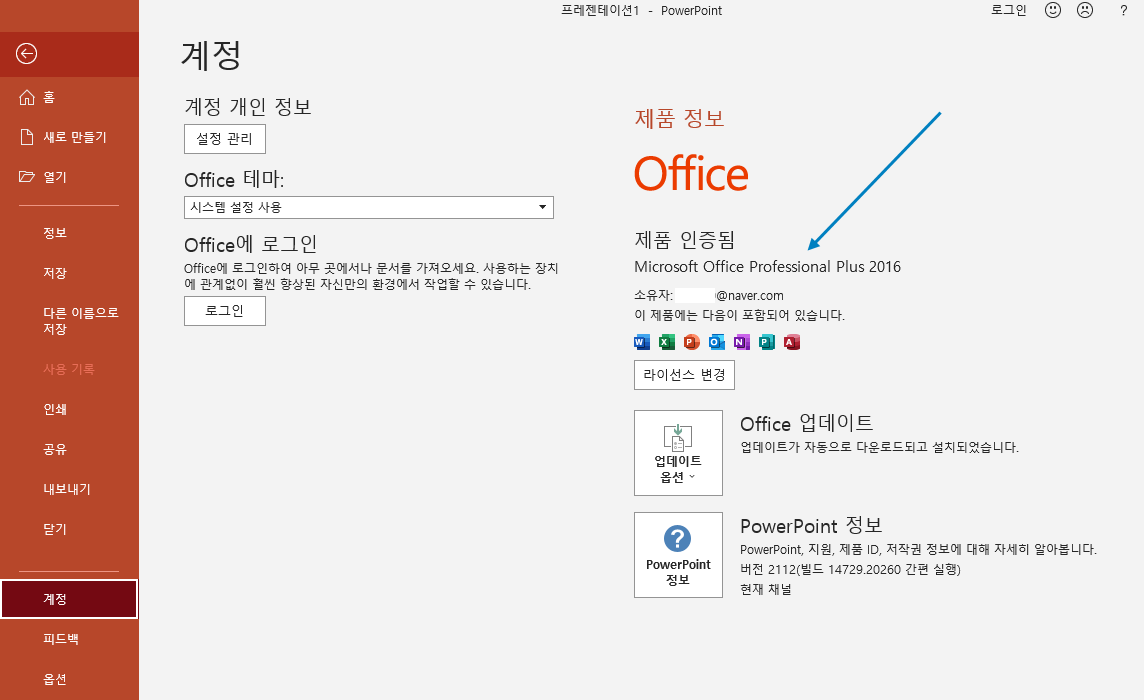Open the Office 테마 dropdown
This screenshot has width=1144, height=700.
tap(542, 207)
